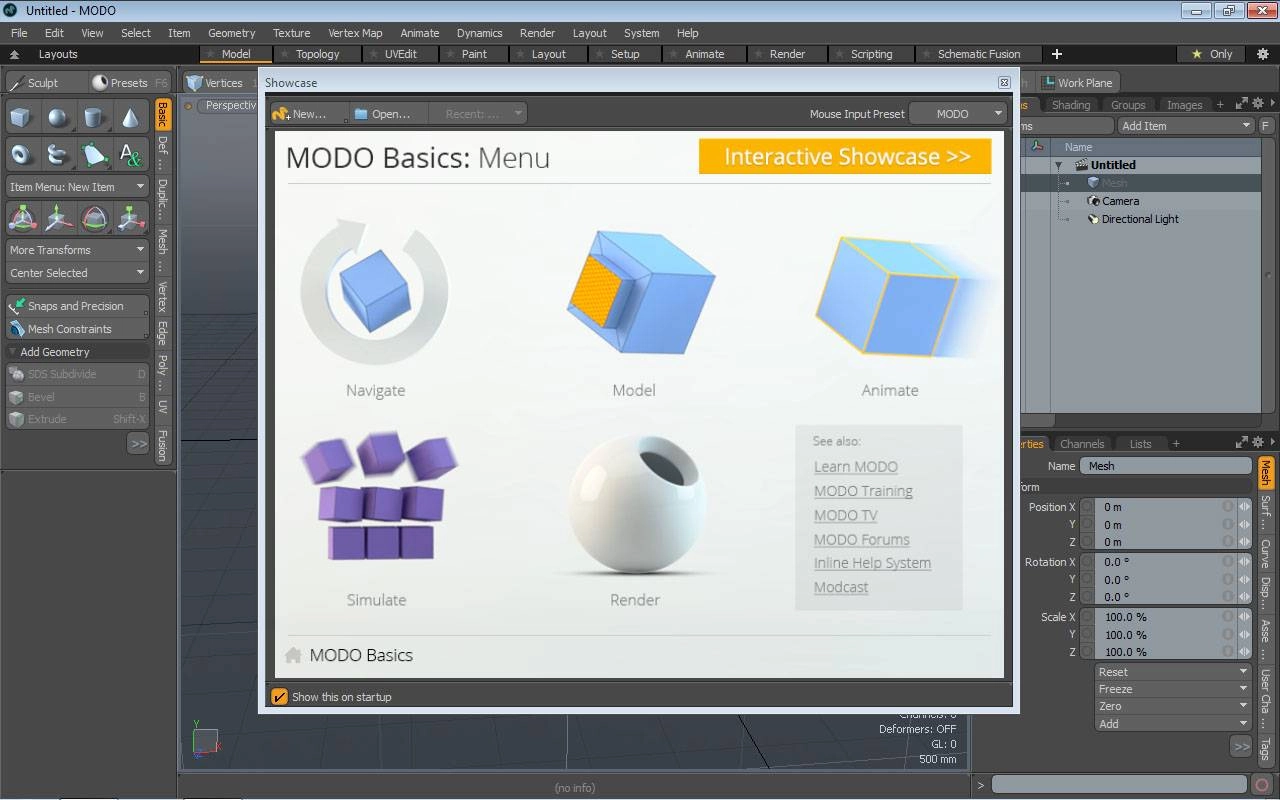Open the Learn MODO link
This screenshot has width=1280, height=800.
click(x=855, y=467)
